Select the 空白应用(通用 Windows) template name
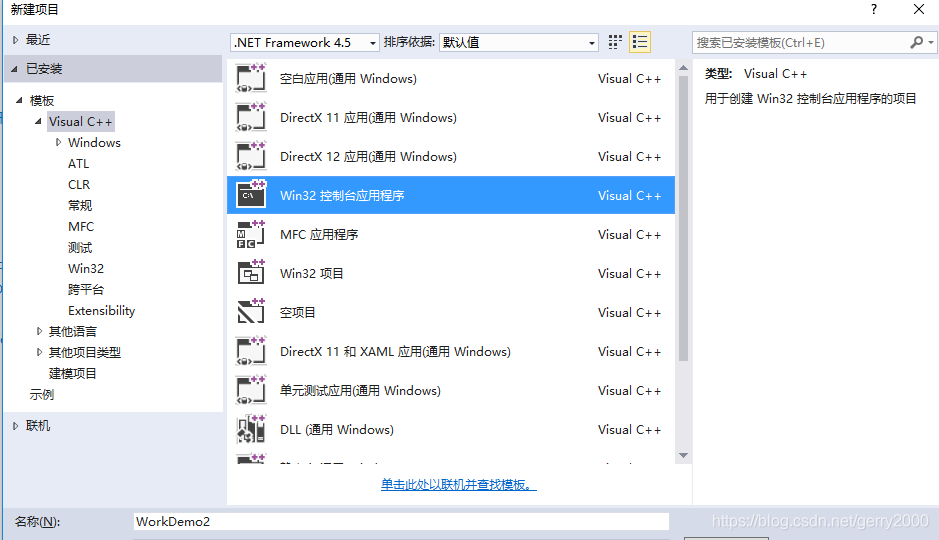Viewport: 939px width, 540px height. coord(348,78)
